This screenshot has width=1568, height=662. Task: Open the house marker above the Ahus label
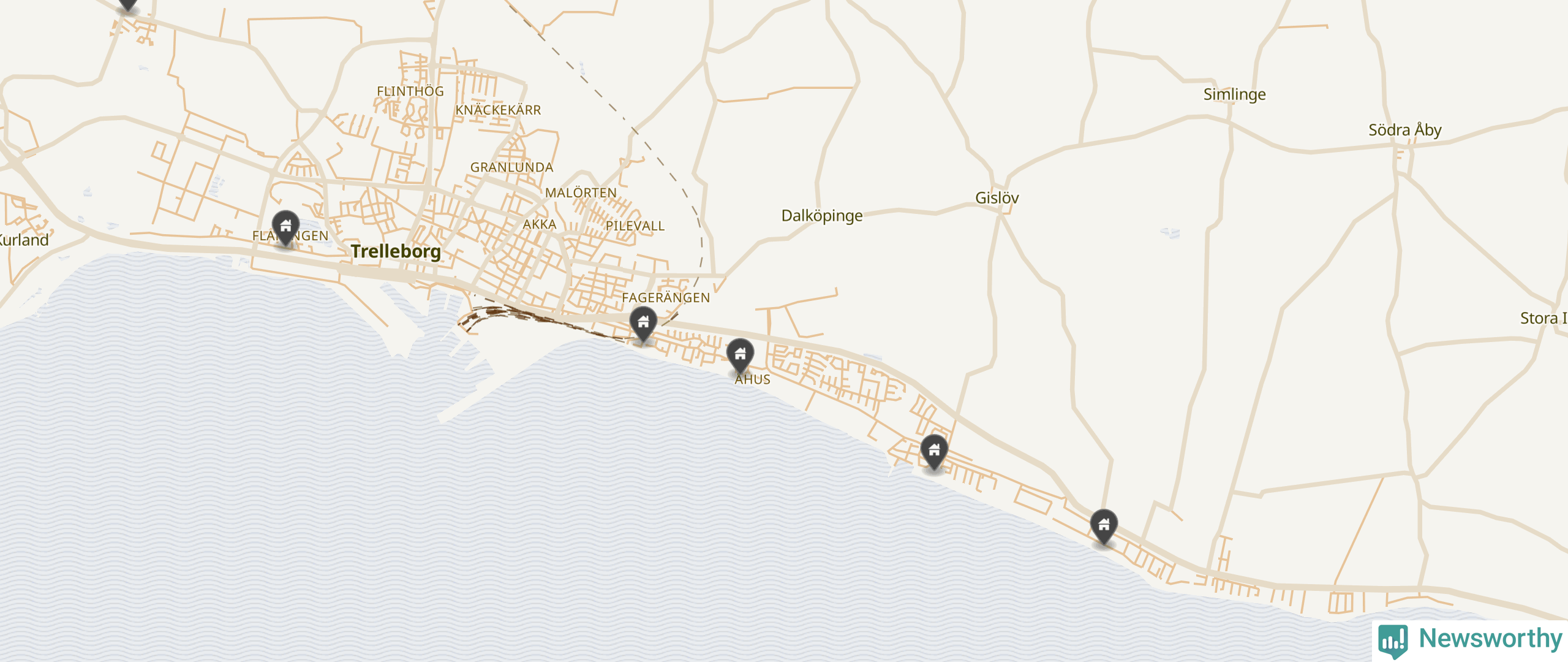point(740,356)
